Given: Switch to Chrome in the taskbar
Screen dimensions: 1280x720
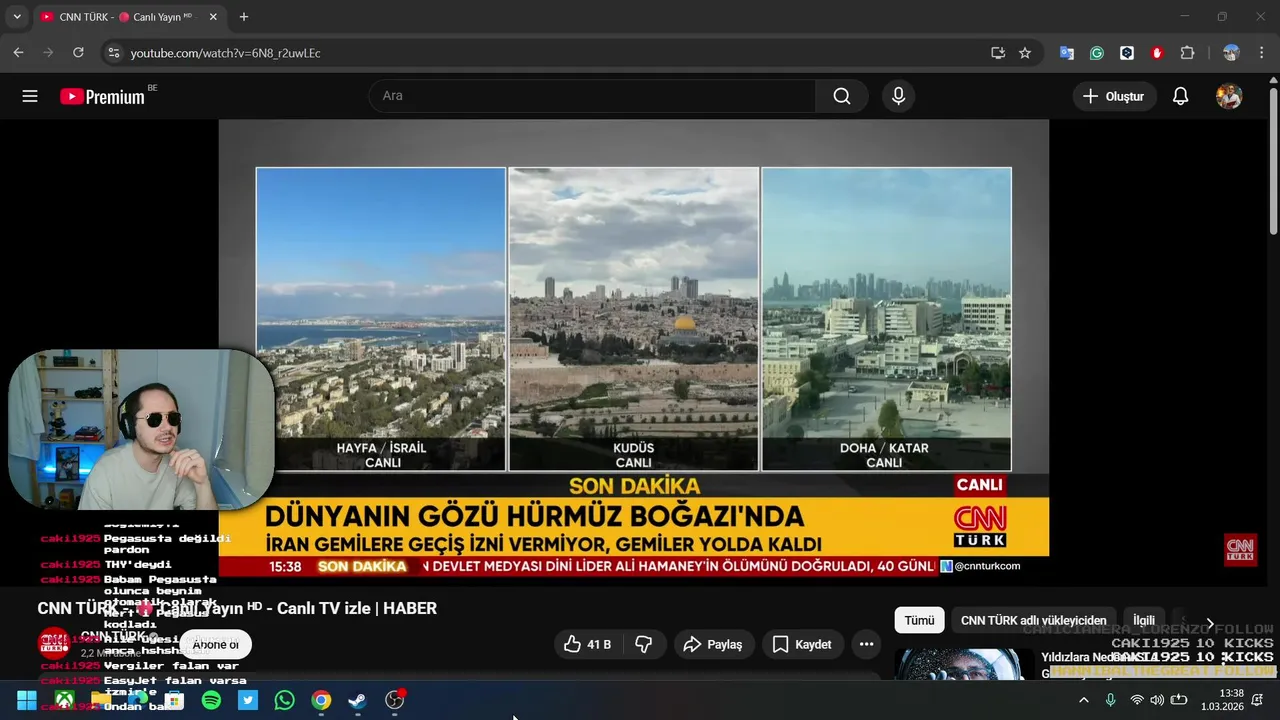Looking at the screenshot, I should tap(321, 701).
